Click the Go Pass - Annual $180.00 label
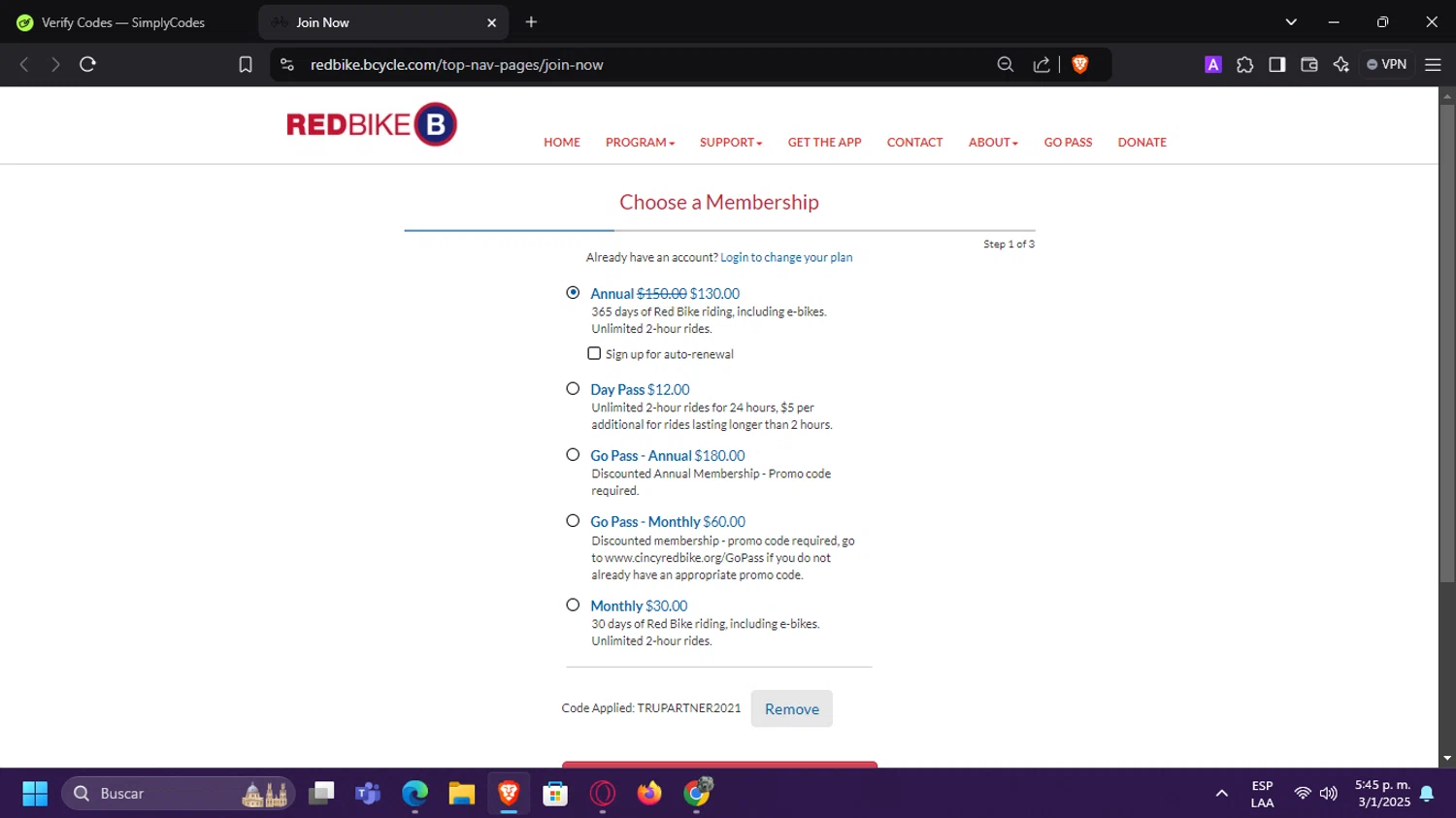1456x818 pixels. (668, 455)
